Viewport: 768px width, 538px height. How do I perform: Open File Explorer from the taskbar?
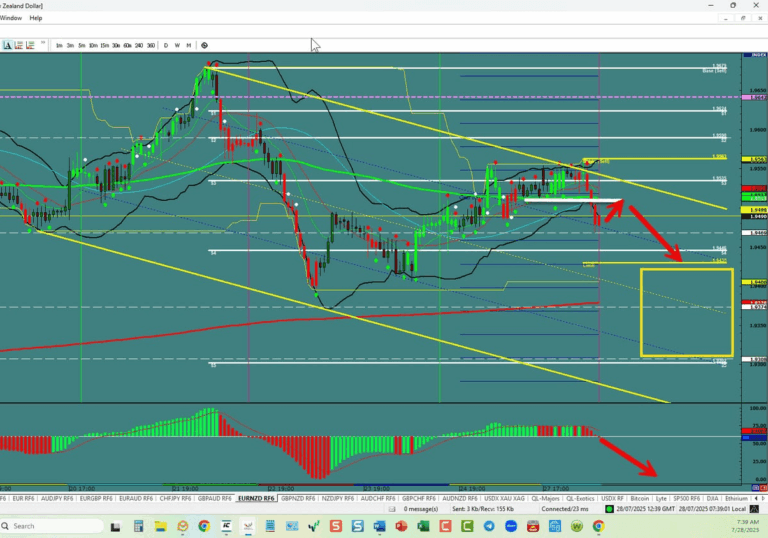click(161, 526)
